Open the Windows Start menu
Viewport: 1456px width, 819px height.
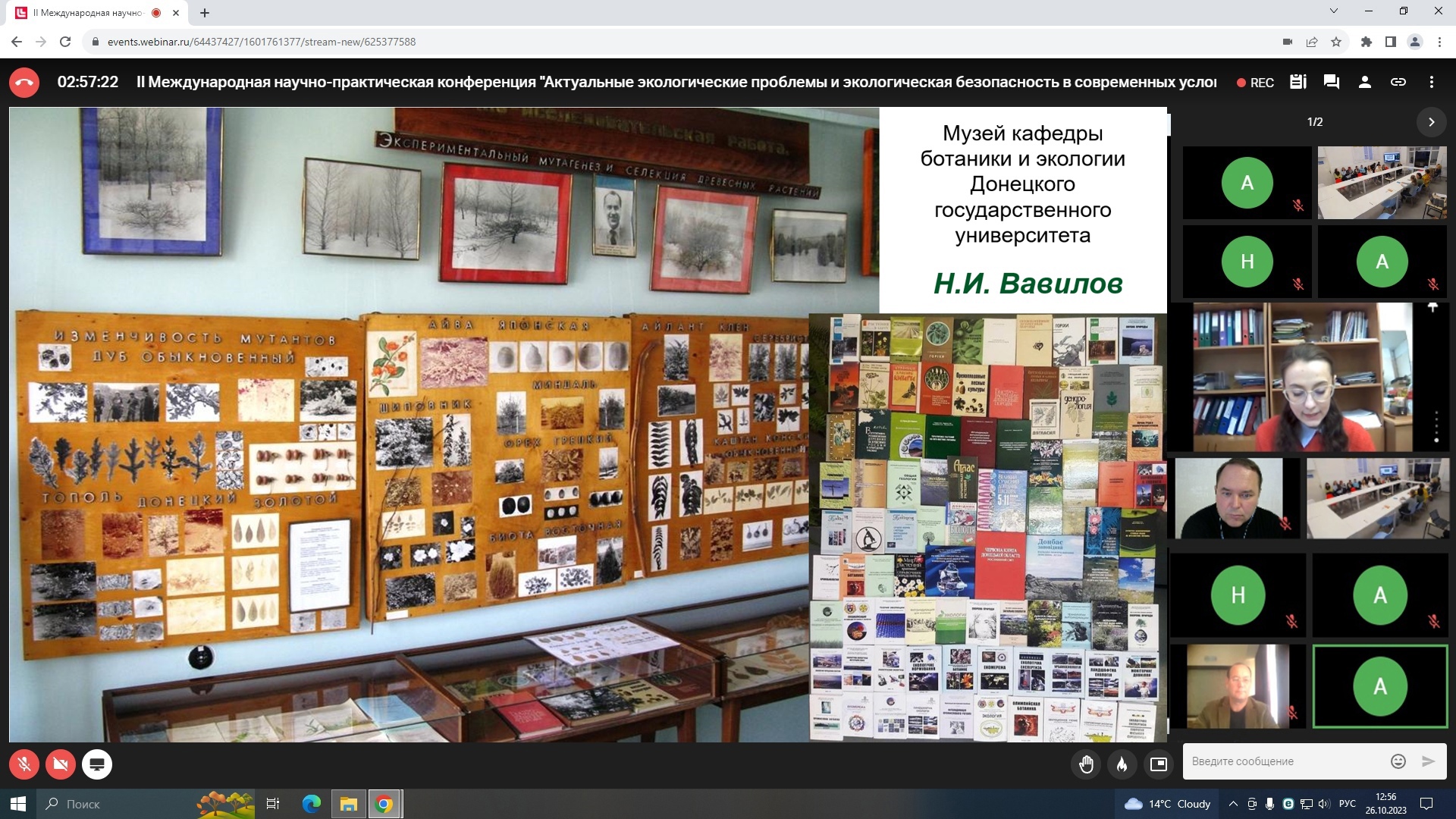18,804
